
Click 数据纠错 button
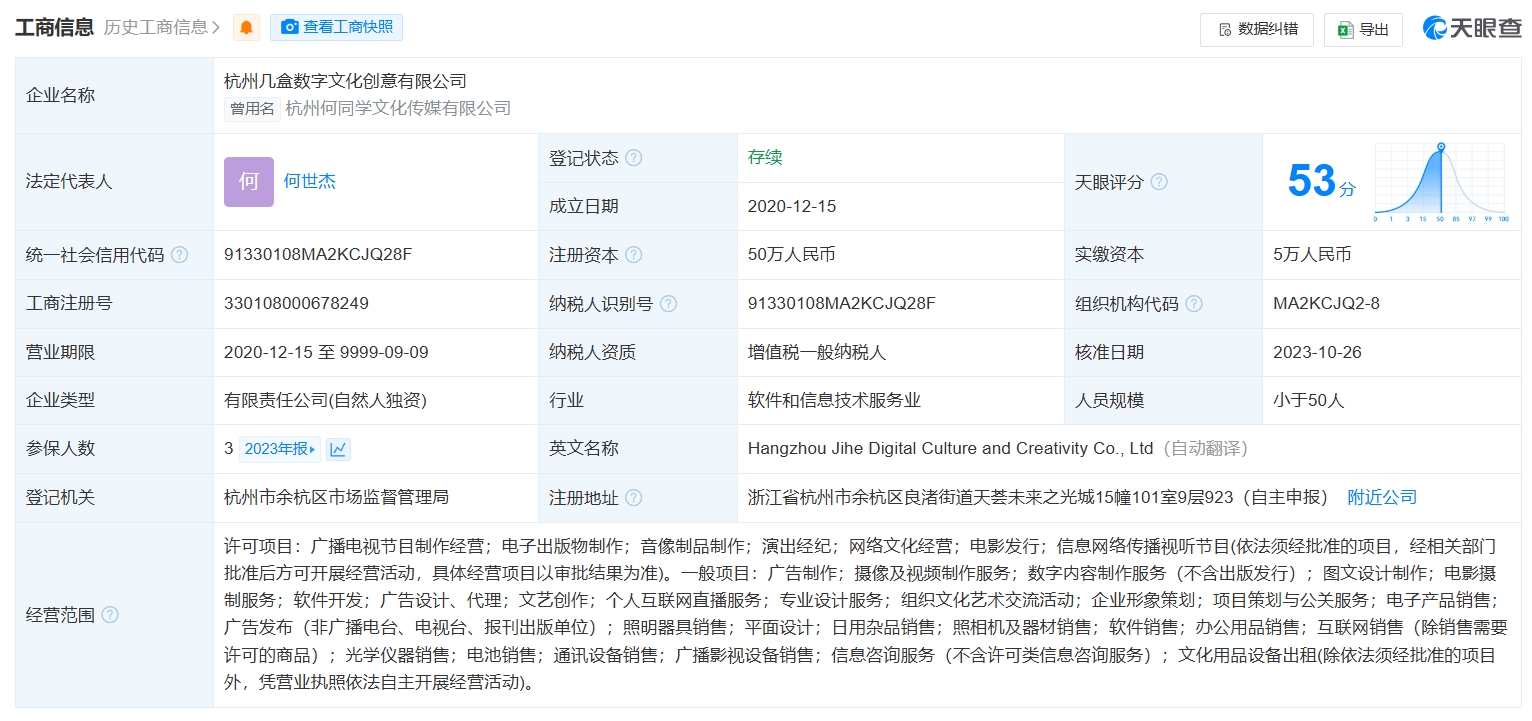click(x=1257, y=29)
